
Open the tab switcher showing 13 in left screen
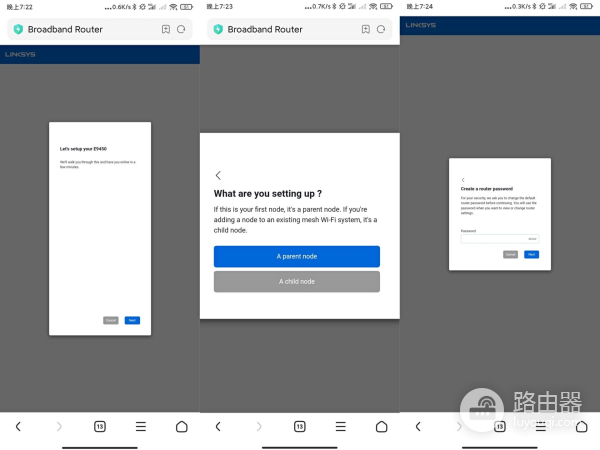[x=100, y=426]
